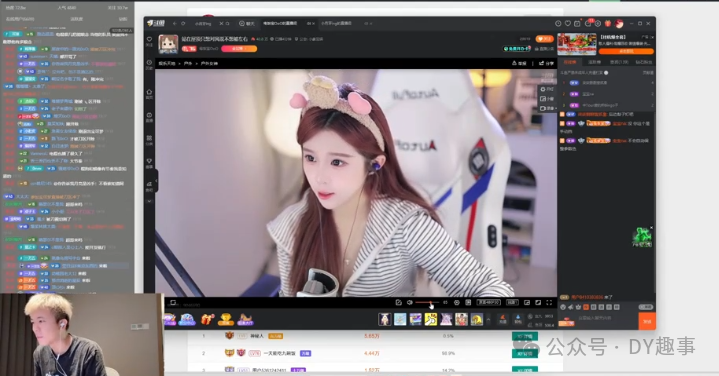Screen dimensions: 719x376
Task: Select the fourth tab in chat panel
Action: point(644,62)
